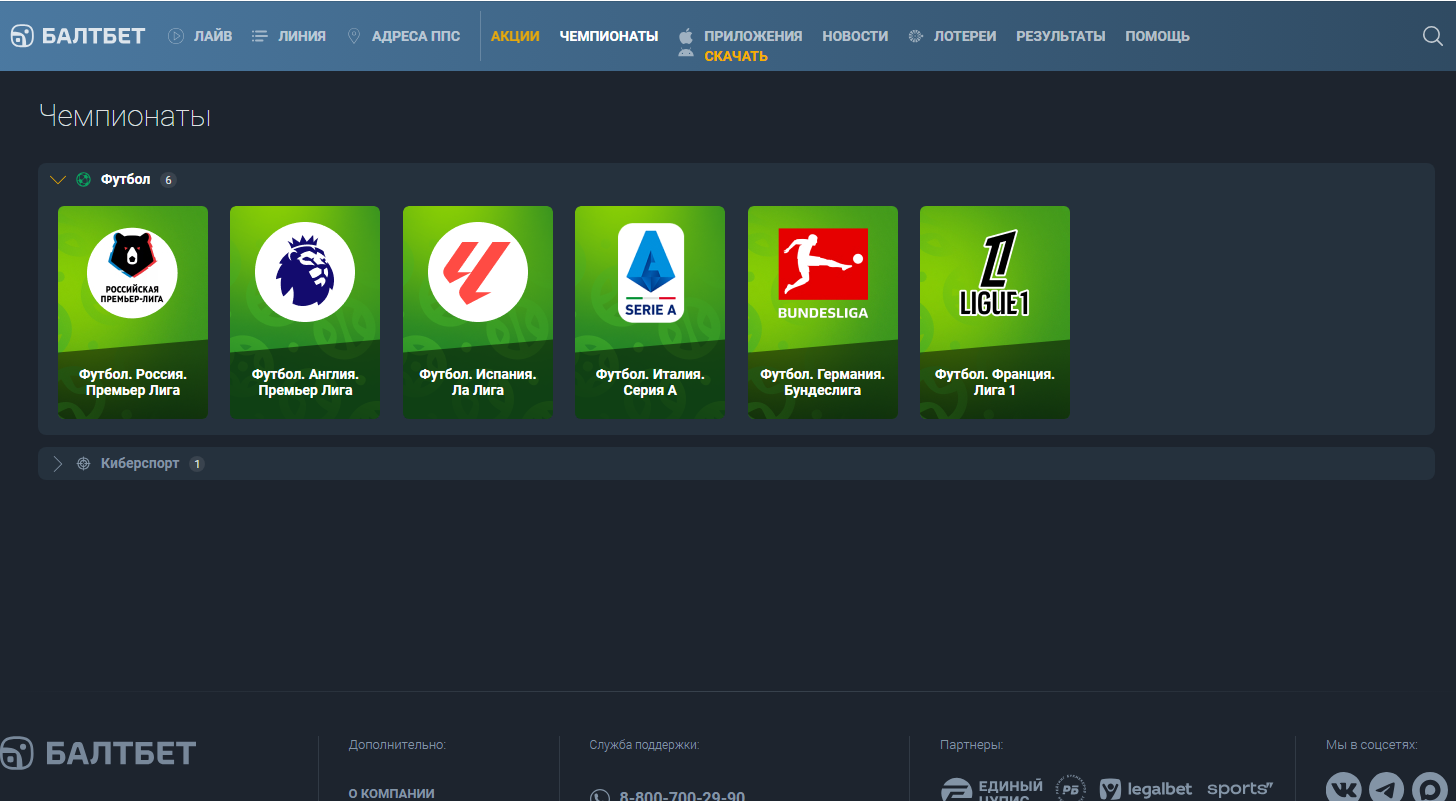Go to Лотереи

click(x=952, y=36)
